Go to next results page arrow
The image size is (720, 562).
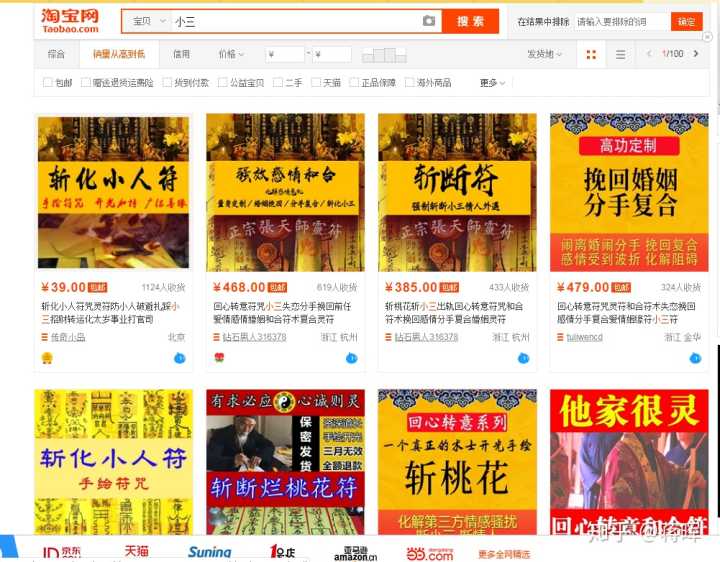click(696, 54)
